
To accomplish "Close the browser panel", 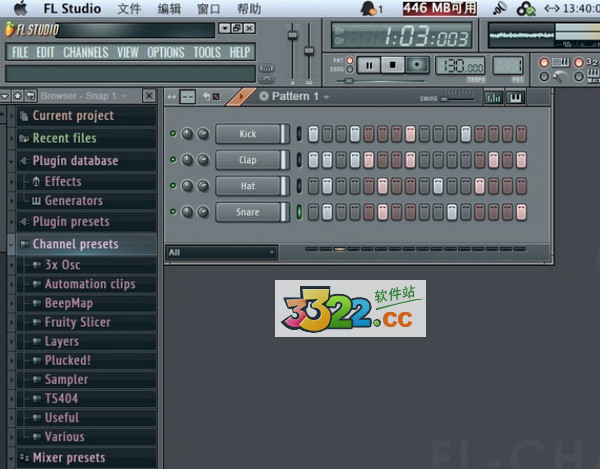I will coord(149,96).
